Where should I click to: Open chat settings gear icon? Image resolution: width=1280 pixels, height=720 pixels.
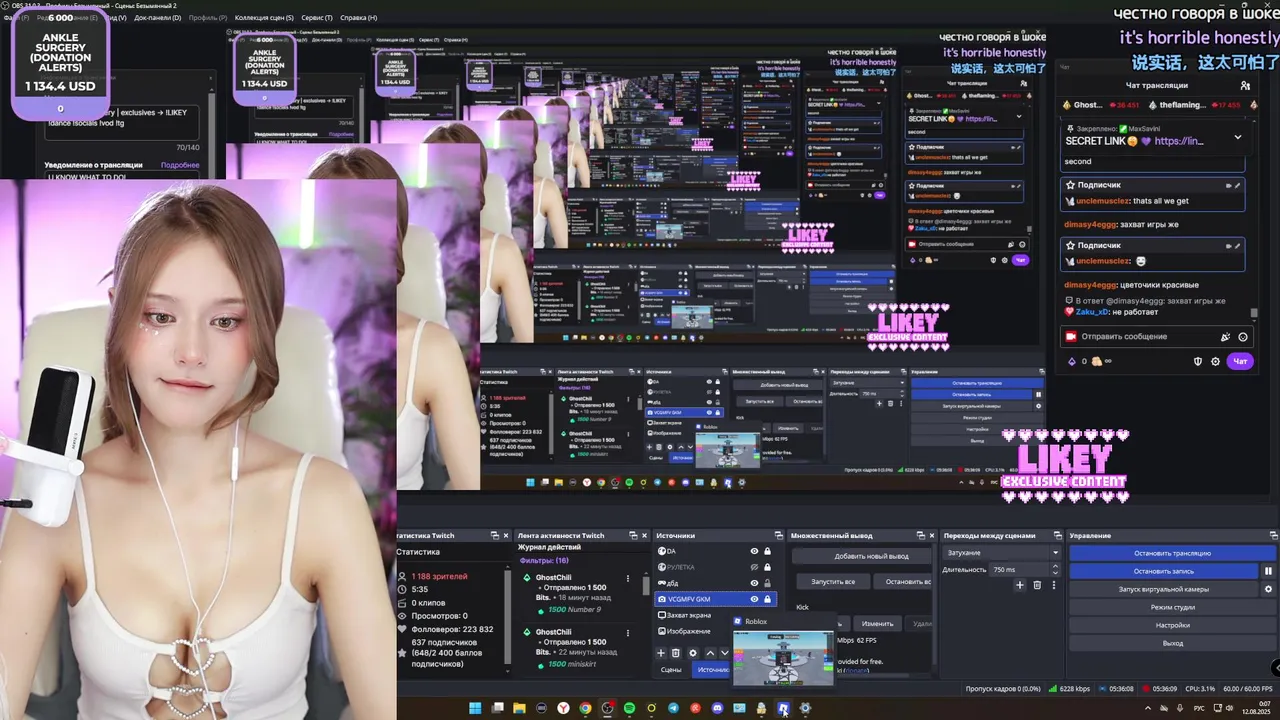[1215, 361]
